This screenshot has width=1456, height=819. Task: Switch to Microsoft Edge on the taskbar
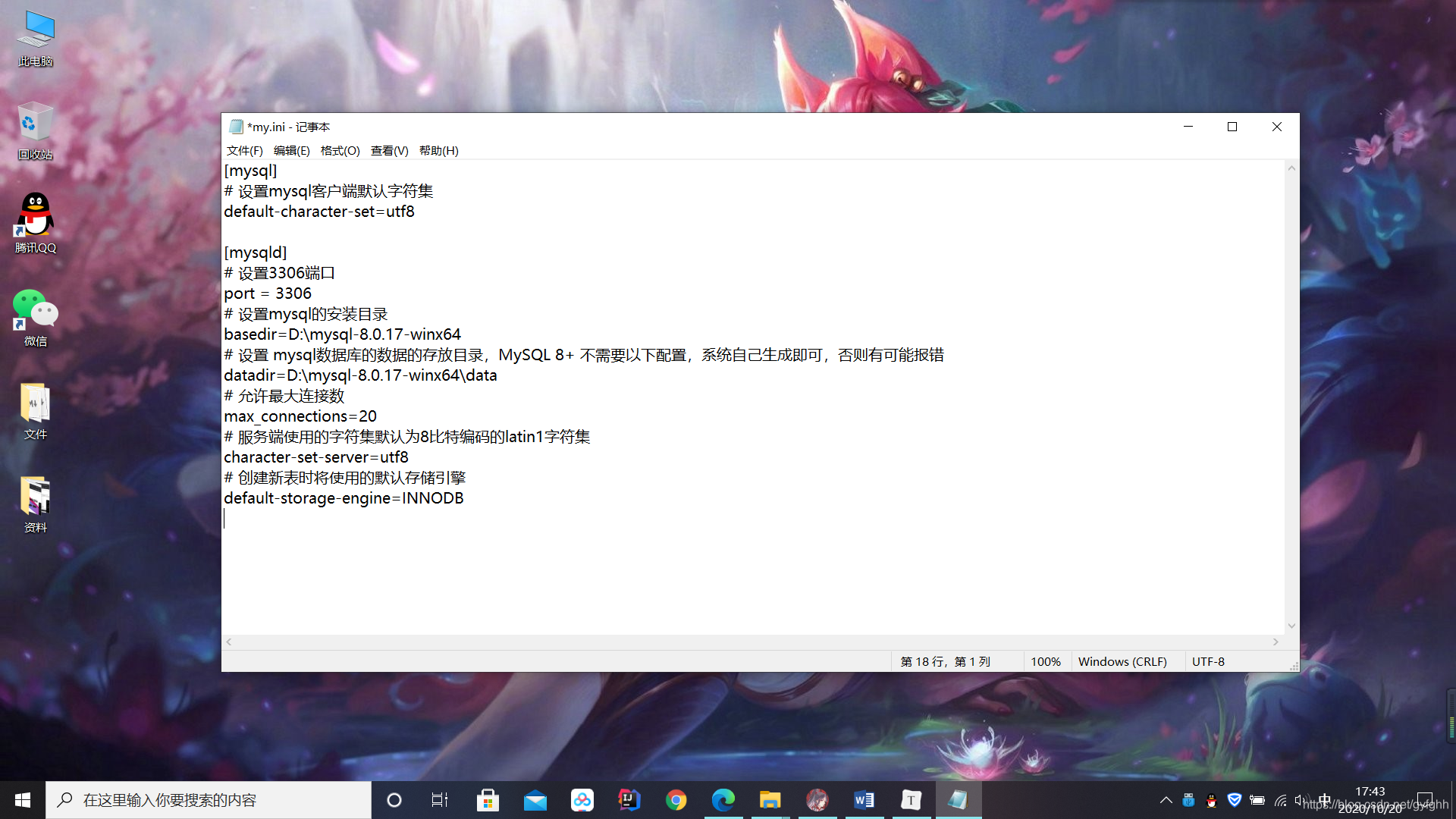pyautogui.click(x=723, y=800)
